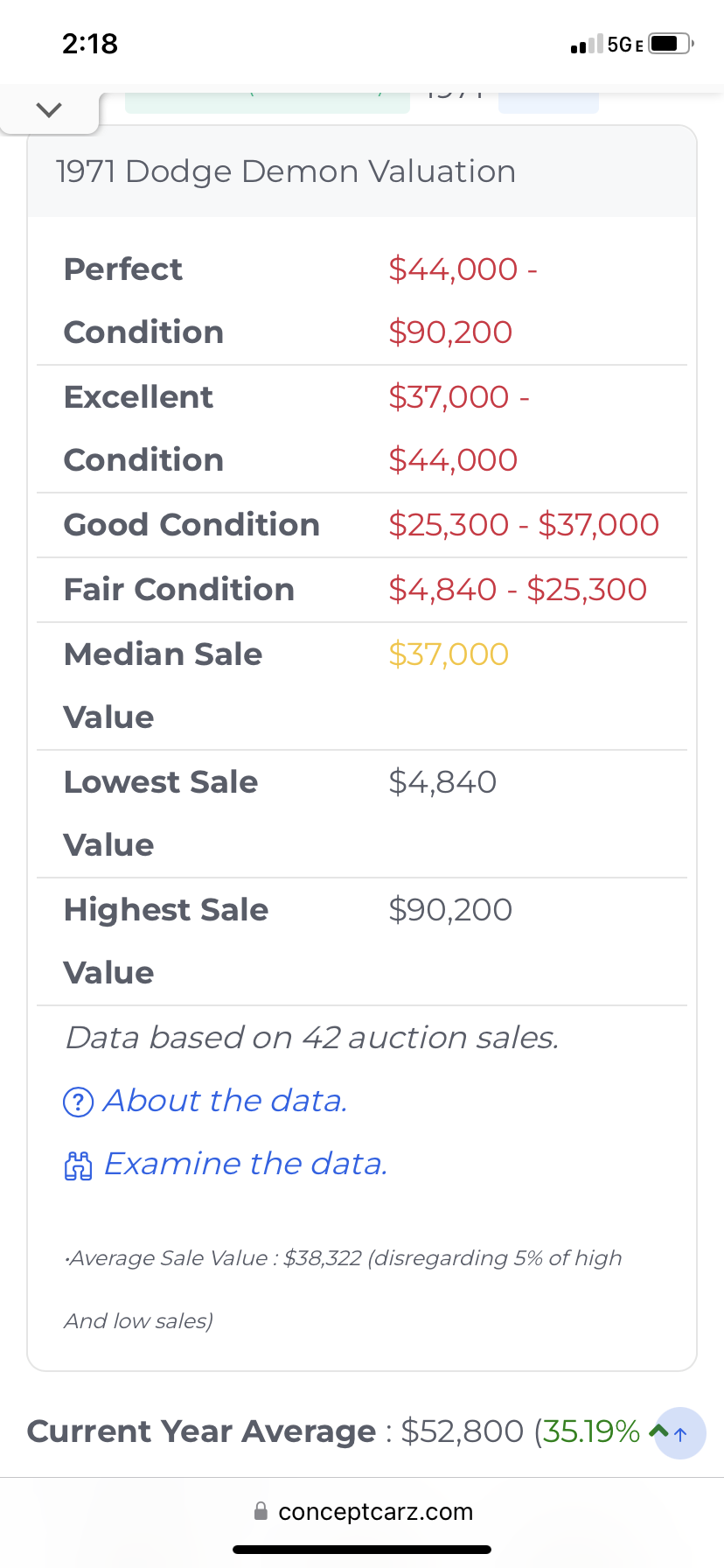The height and width of the screenshot is (1568, 724).
Task: Tap the green up caret beside 35.19%
Action: tap(658, 1431)
